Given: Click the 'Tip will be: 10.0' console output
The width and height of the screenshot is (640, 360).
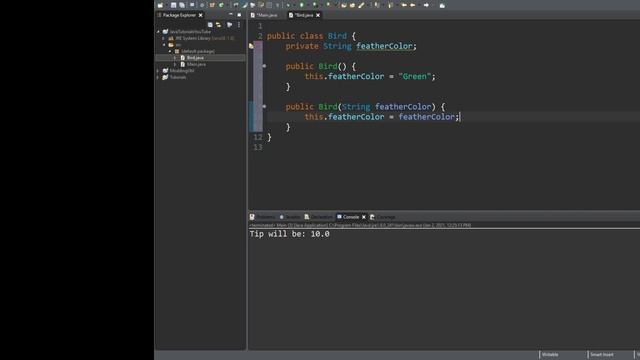Looking at the screenshot, I should [x=289, y=234].
